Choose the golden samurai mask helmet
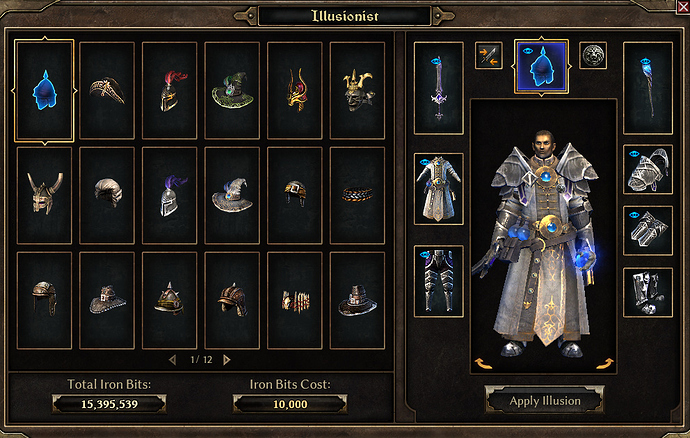This screenshot has width=690, height=438. pos(357,91)
